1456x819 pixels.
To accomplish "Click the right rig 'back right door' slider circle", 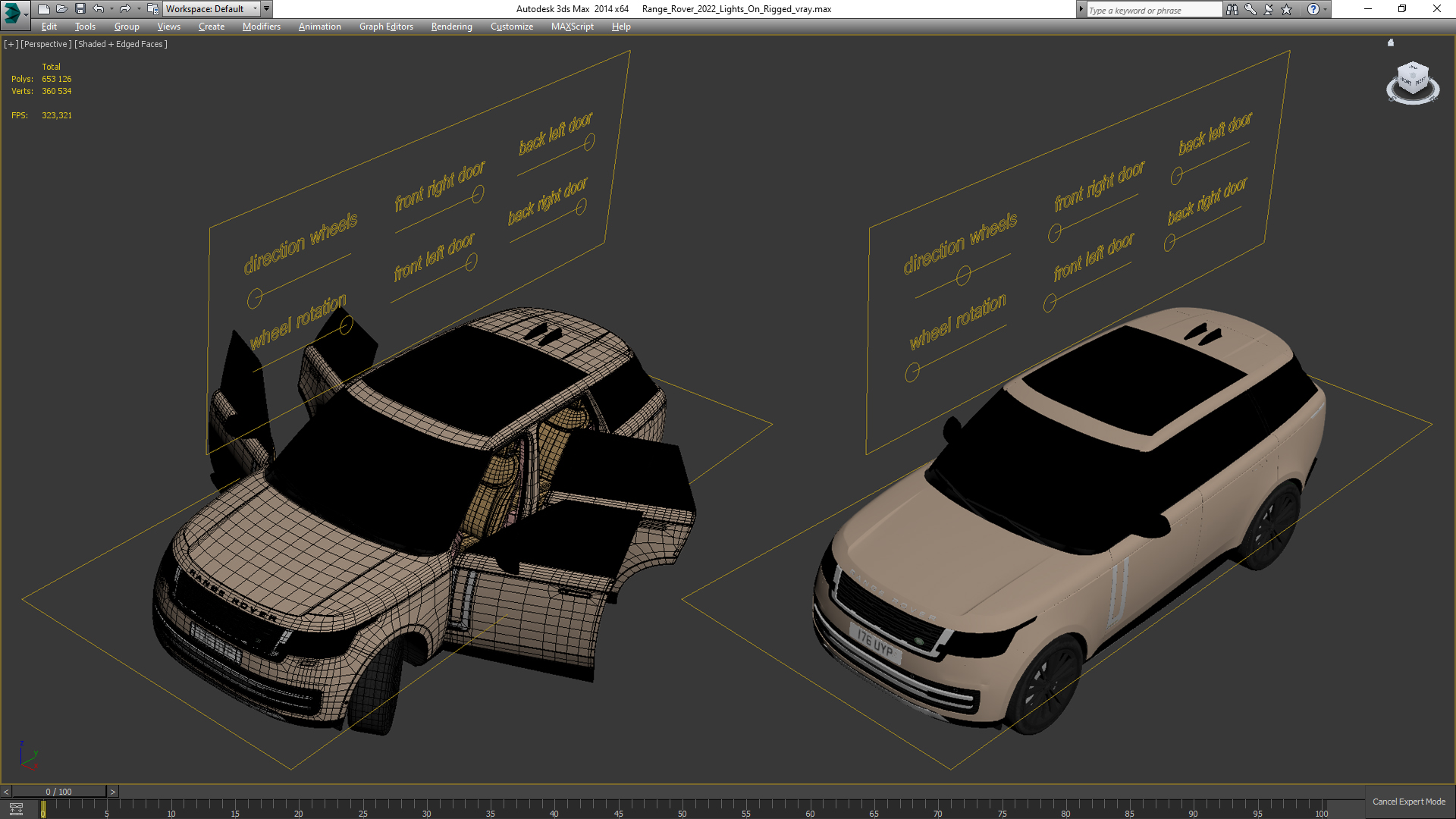I will (x=1169, y=242).
